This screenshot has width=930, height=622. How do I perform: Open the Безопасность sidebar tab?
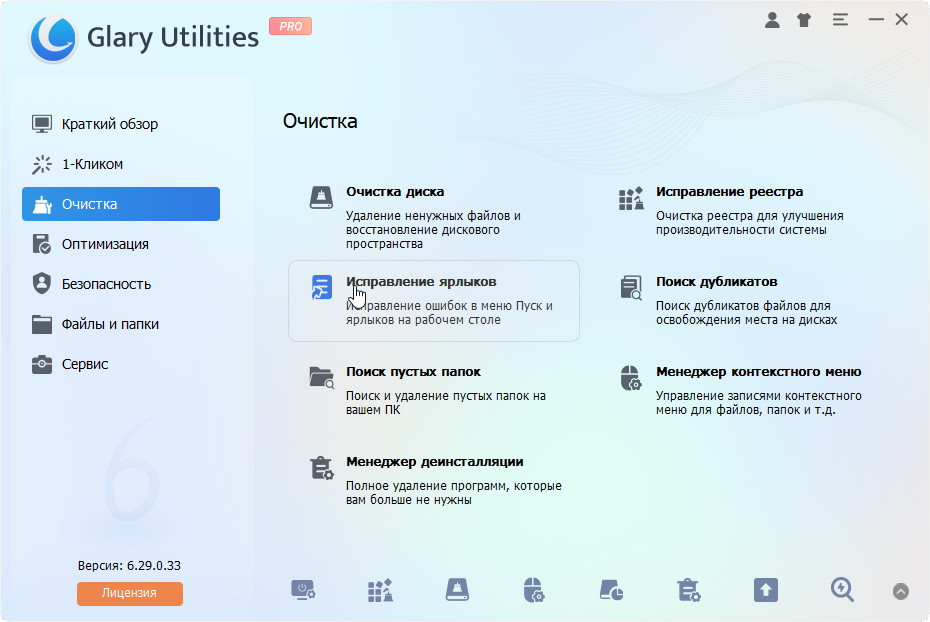[x=121, y=284]
